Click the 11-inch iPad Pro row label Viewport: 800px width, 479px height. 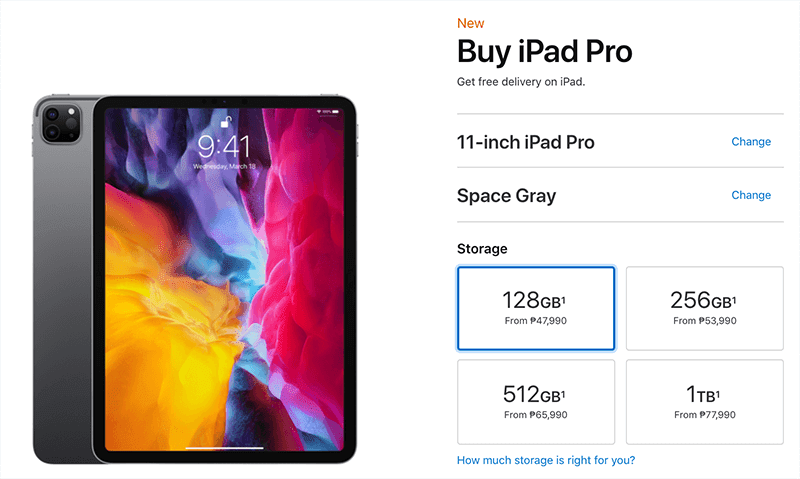click(526, 142)
